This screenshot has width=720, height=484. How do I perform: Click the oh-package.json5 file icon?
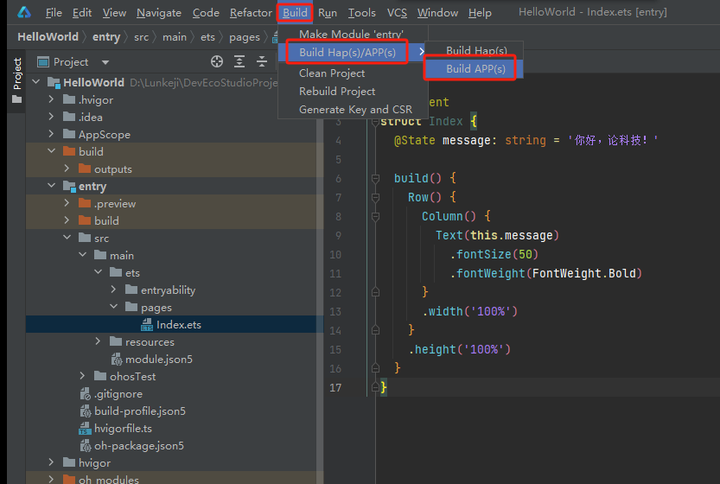pyautogui.click(x=85, y=445)
